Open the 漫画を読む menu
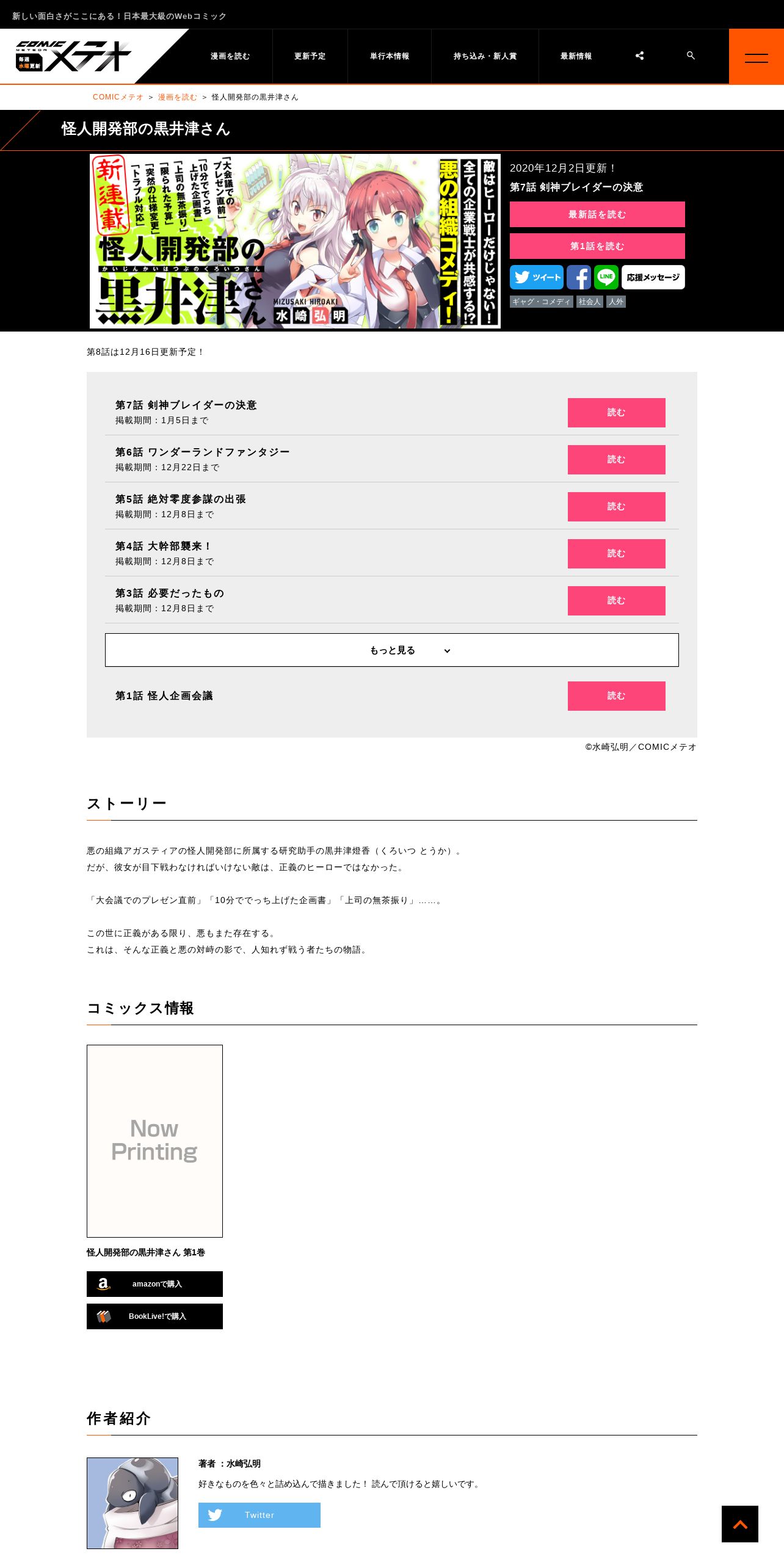Image resolution: width=784 pixels, height=1568 pixels. tap(230, 56)
